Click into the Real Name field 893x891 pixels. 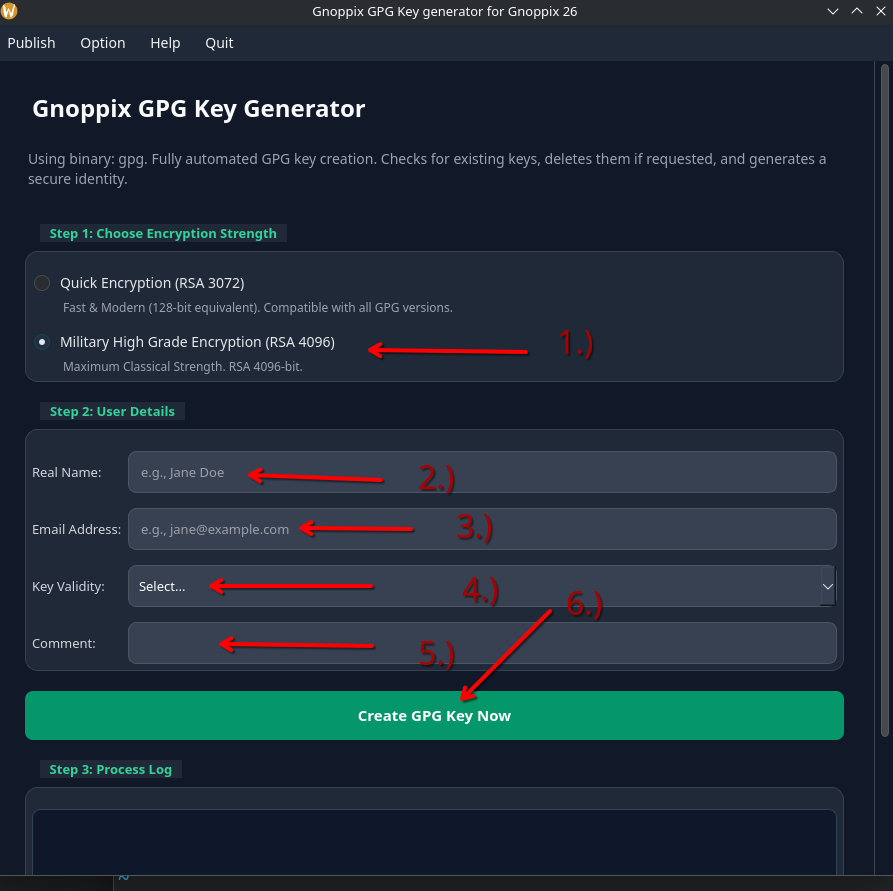coord(481,472)
